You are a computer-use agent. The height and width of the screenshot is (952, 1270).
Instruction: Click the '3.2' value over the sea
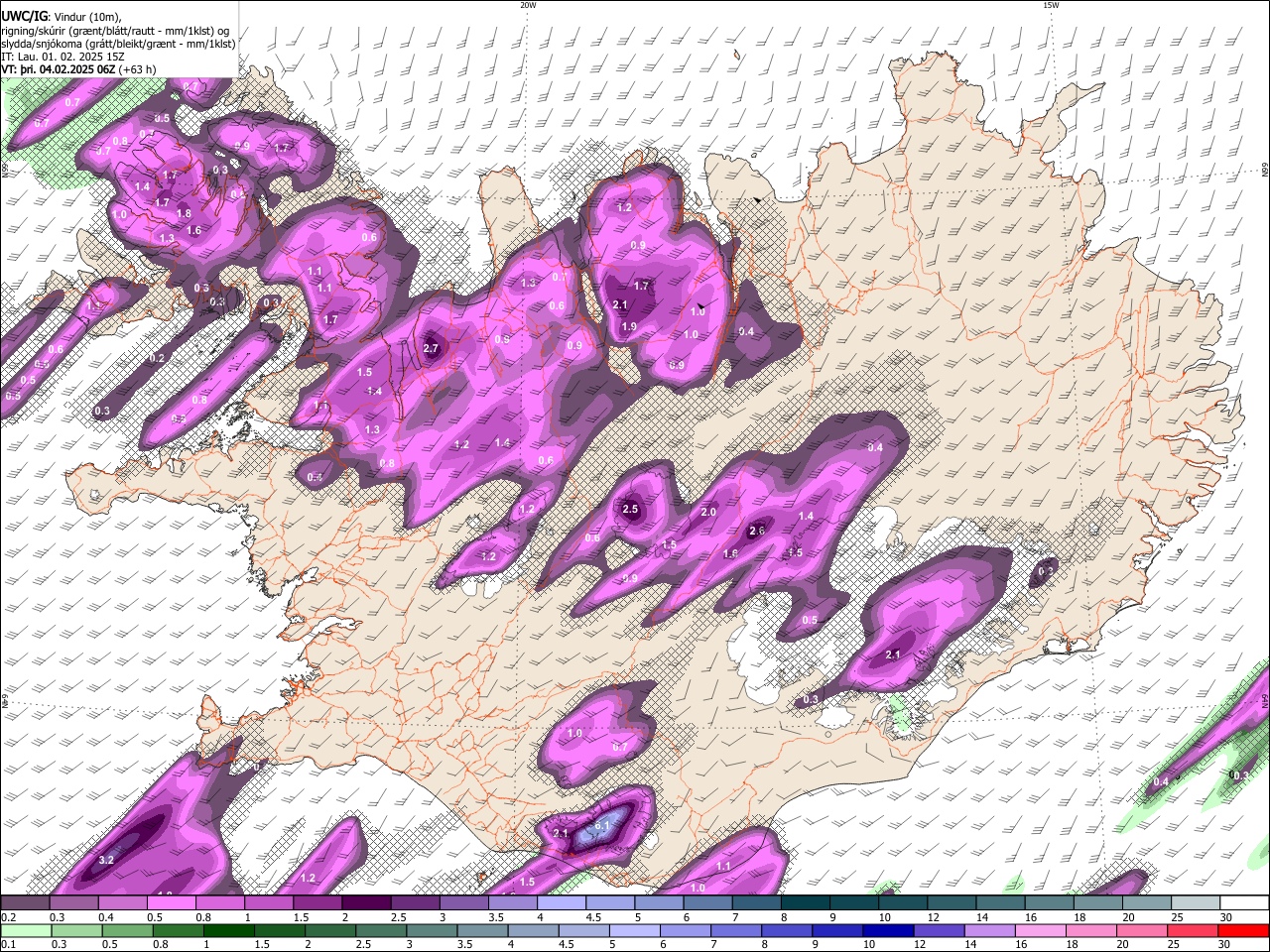pyautogui.click(x=107, y=859)
